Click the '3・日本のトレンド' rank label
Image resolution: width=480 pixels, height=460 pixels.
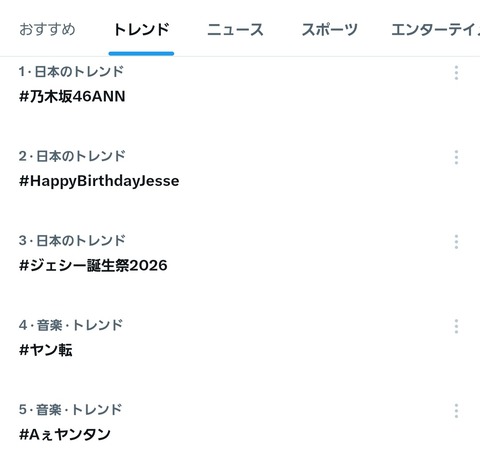tap(72, 241)
